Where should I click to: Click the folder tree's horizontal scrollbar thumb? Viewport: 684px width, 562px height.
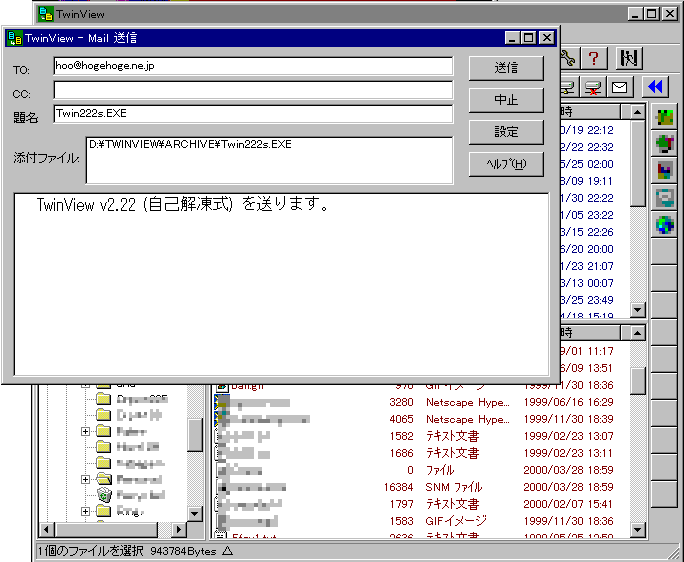tap(106, 530)
